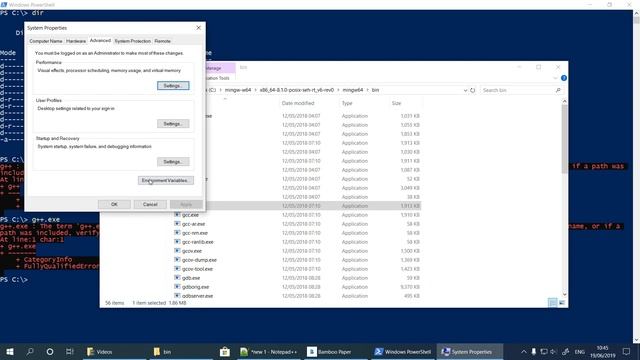
Task: Click Explorer search magnifier icon
Action: (x=558, y=90)
